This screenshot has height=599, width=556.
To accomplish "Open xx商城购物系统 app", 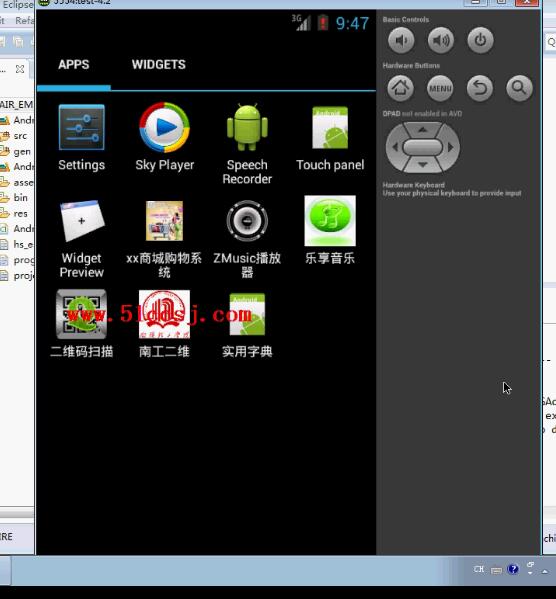I will pos(164,239).
